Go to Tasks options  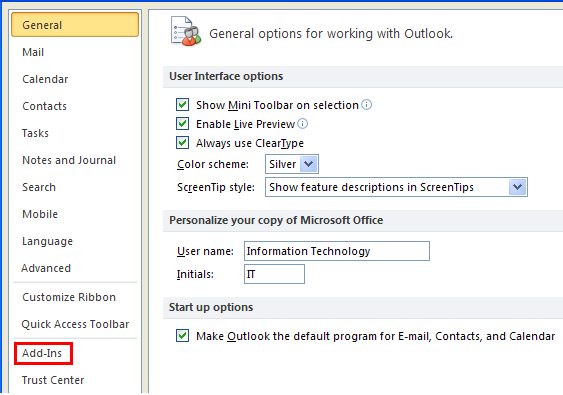(35, 133)
